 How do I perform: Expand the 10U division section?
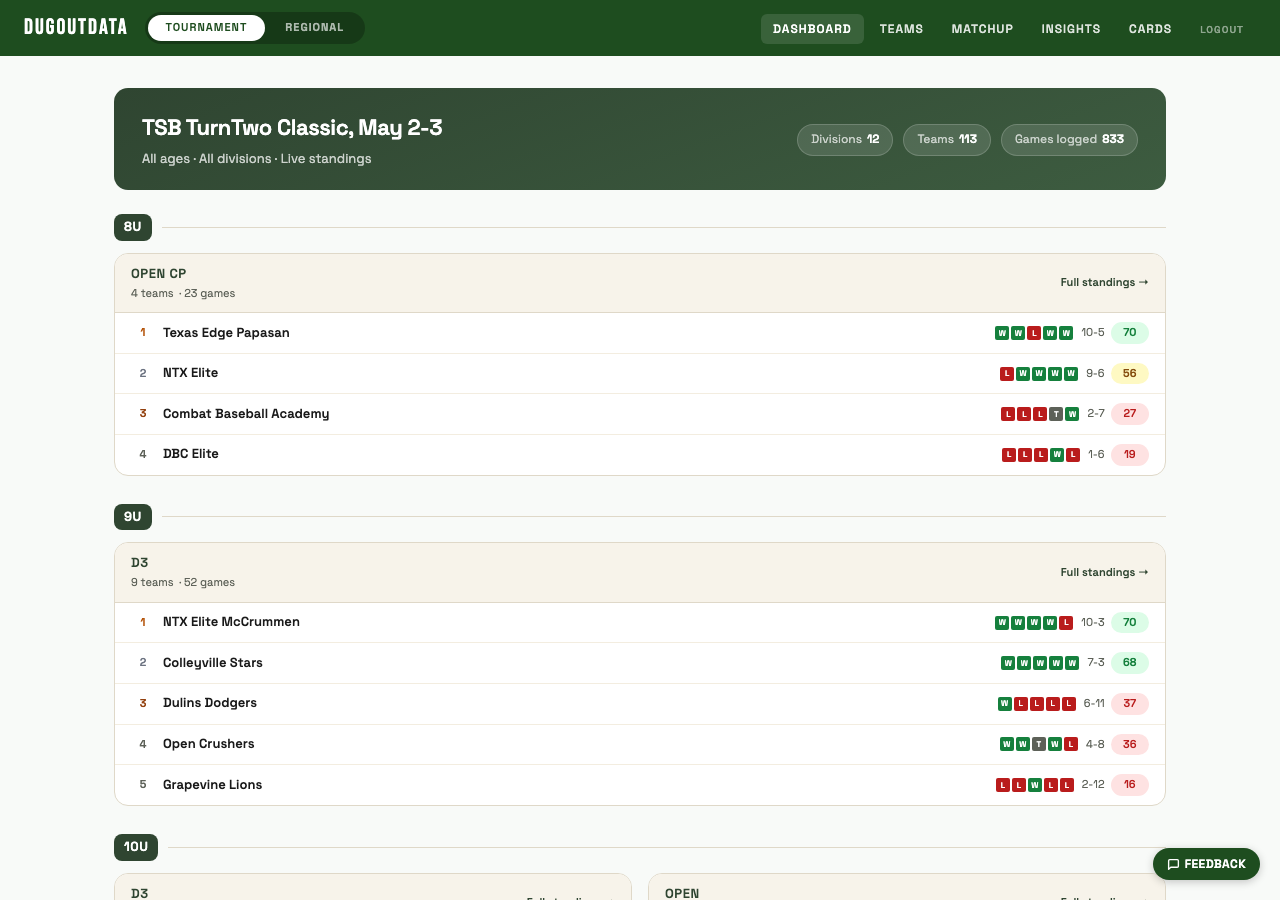[x=135, y=847]
